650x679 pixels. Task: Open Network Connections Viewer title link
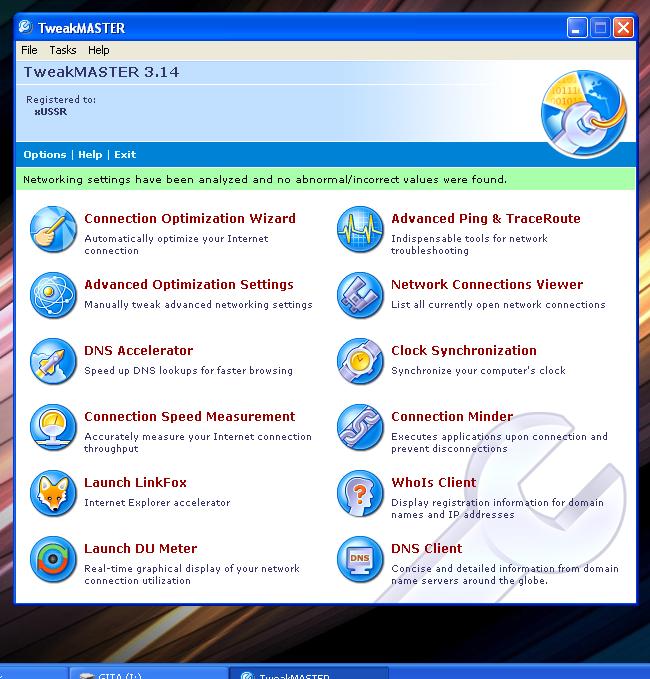[487, 285]
